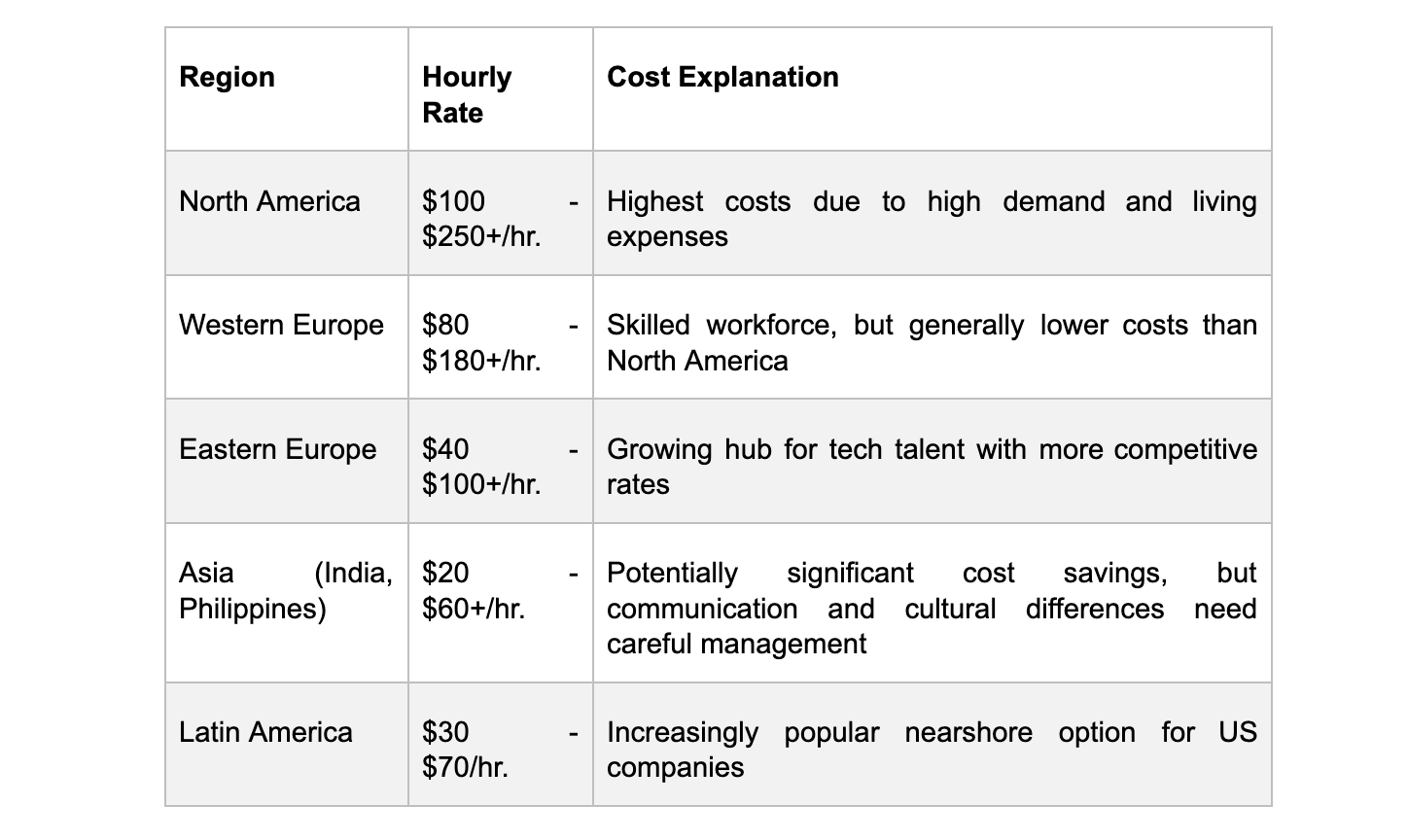Click the 'Skilled workforce' explanation cell
The height and width of the screenshot is (840, 1408).
(931, 342)
